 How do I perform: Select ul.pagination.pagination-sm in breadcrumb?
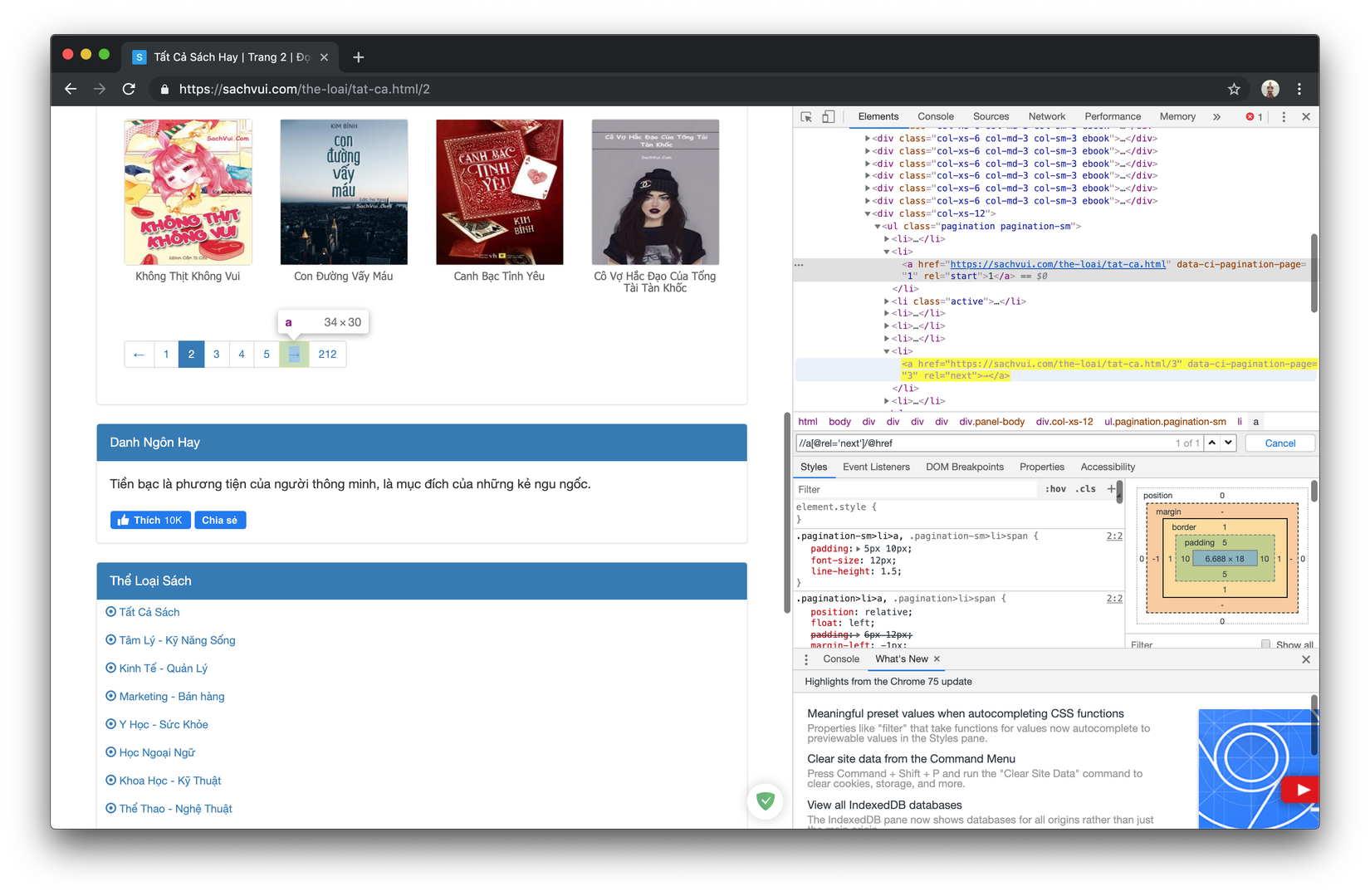1165,422
